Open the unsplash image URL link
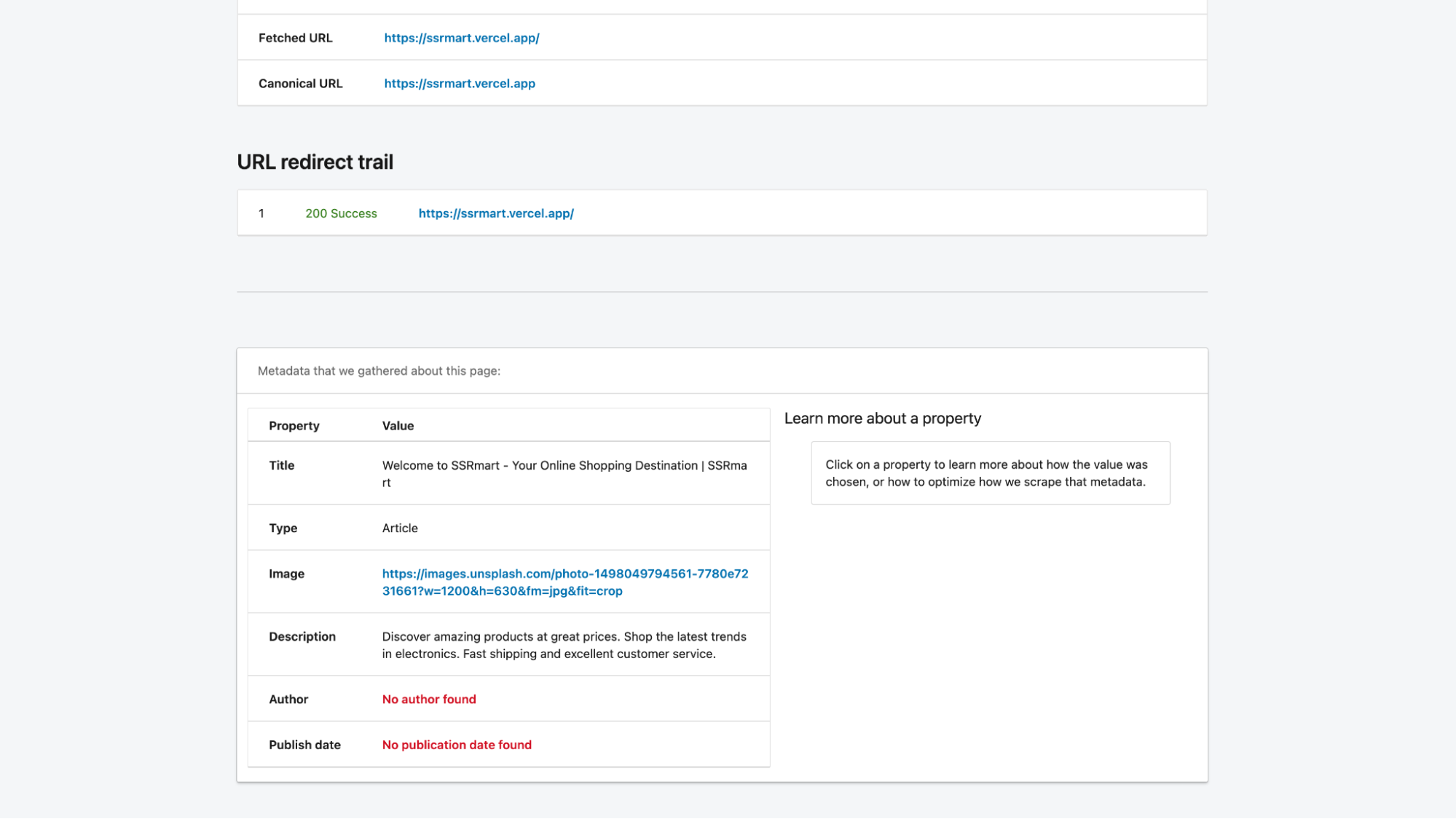This screenshot has height=819, width=1456. (564, 582)
